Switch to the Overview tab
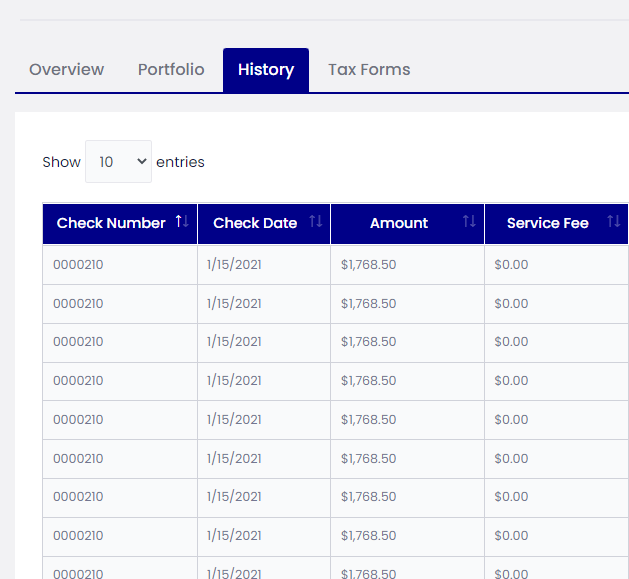 pos(66,70)
